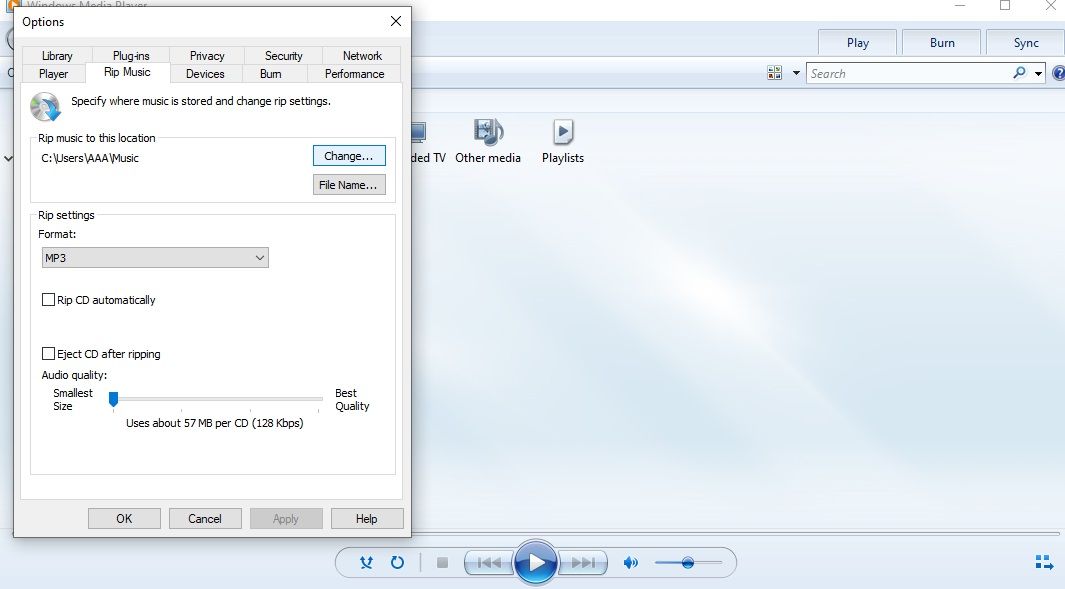
Task: Switch to the Privacy tab
Action: (x=207, y=56)
